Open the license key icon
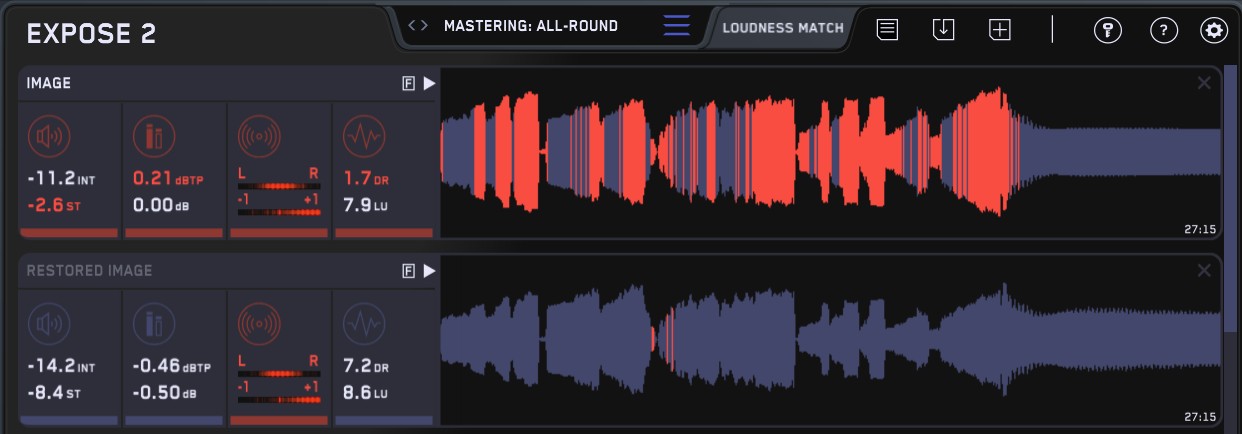The width and height of the screenshot is (1242, 434). click(x=1107, y=30)
